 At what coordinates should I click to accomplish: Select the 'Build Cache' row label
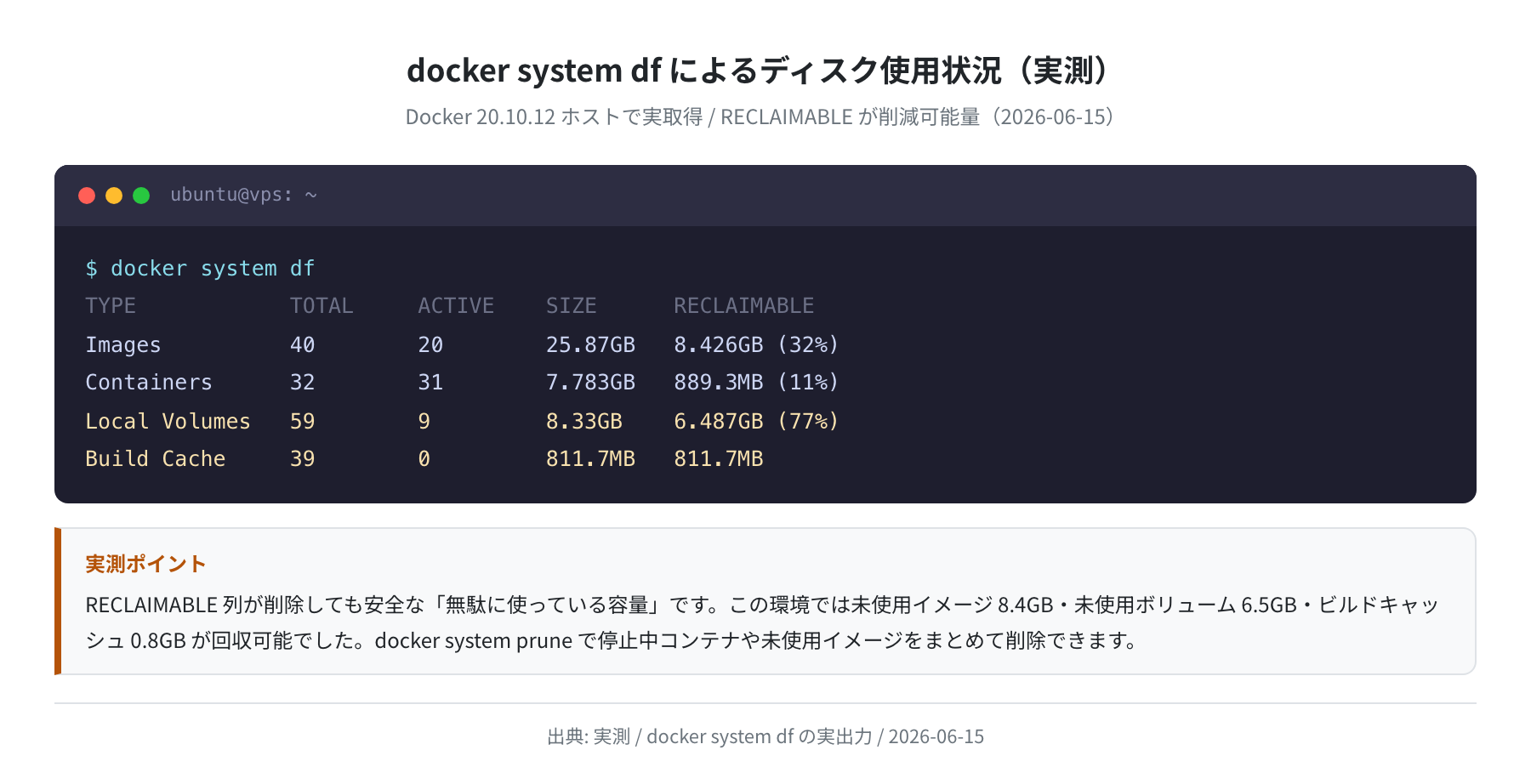(156, 459)
